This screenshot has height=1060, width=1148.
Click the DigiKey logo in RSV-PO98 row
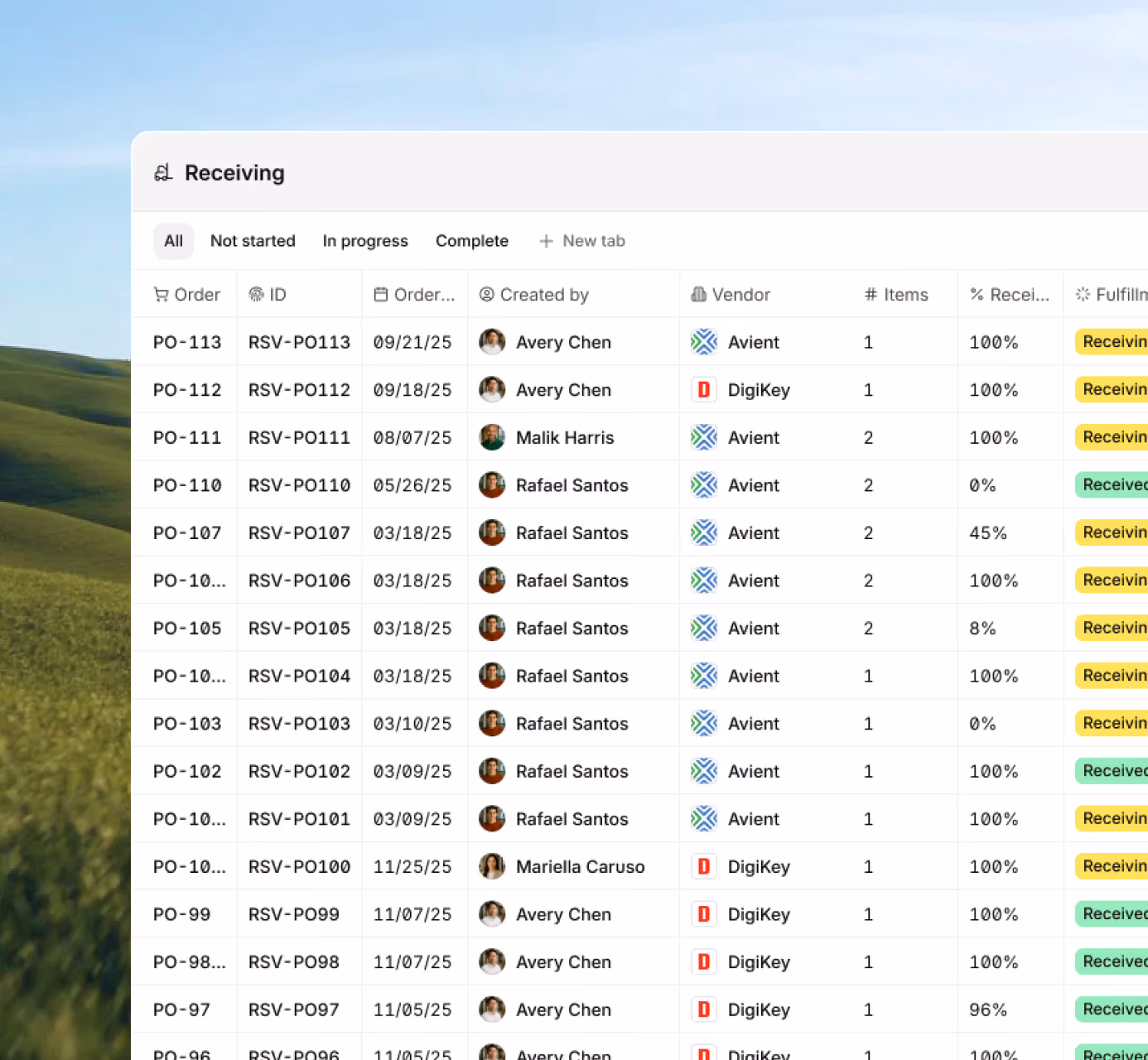tap(704, 962)
